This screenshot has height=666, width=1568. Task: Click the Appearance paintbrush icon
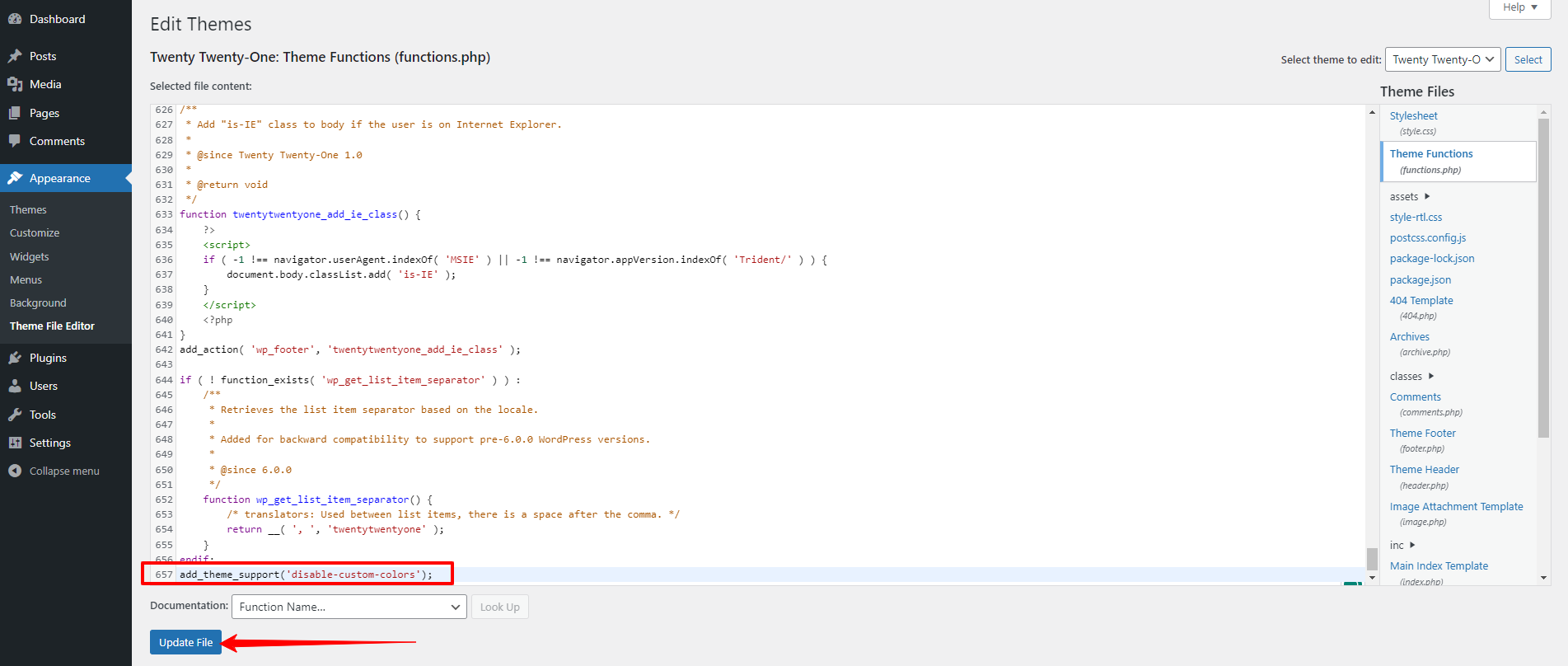(15, 178)
